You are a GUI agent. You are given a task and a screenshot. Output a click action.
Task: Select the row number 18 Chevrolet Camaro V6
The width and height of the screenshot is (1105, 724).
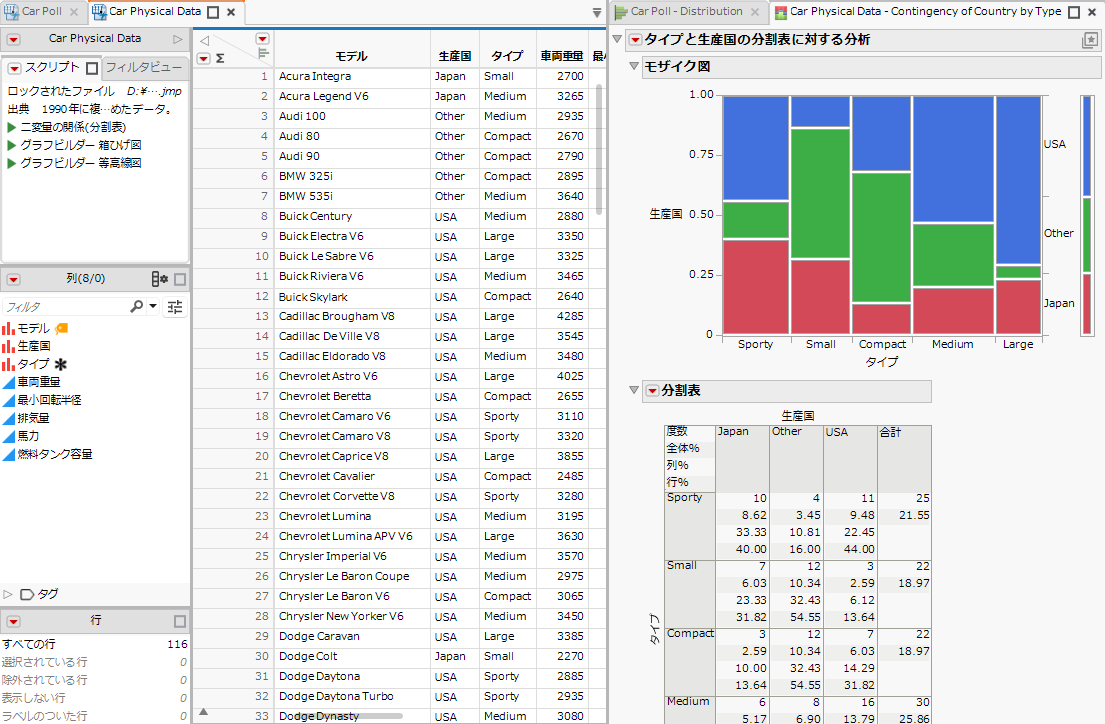coord(262,417)
